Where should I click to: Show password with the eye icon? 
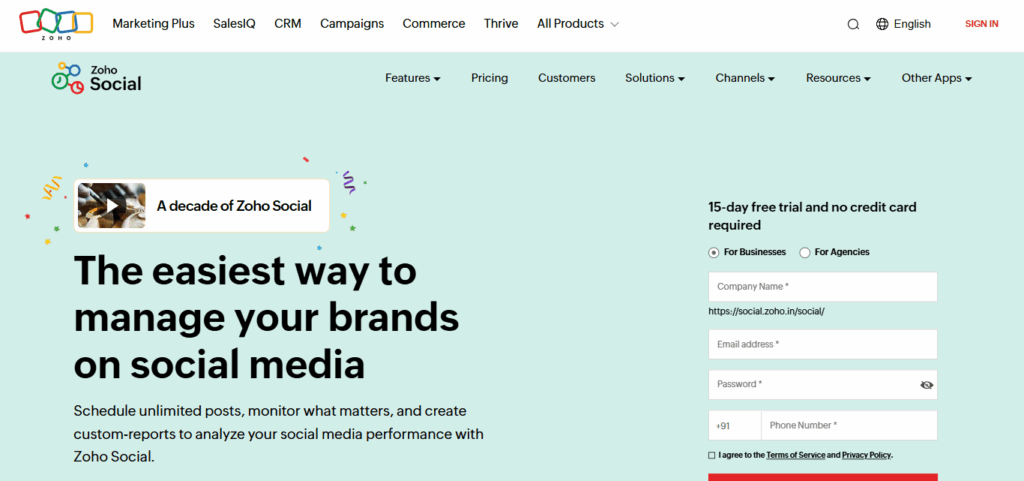[926, 385]
